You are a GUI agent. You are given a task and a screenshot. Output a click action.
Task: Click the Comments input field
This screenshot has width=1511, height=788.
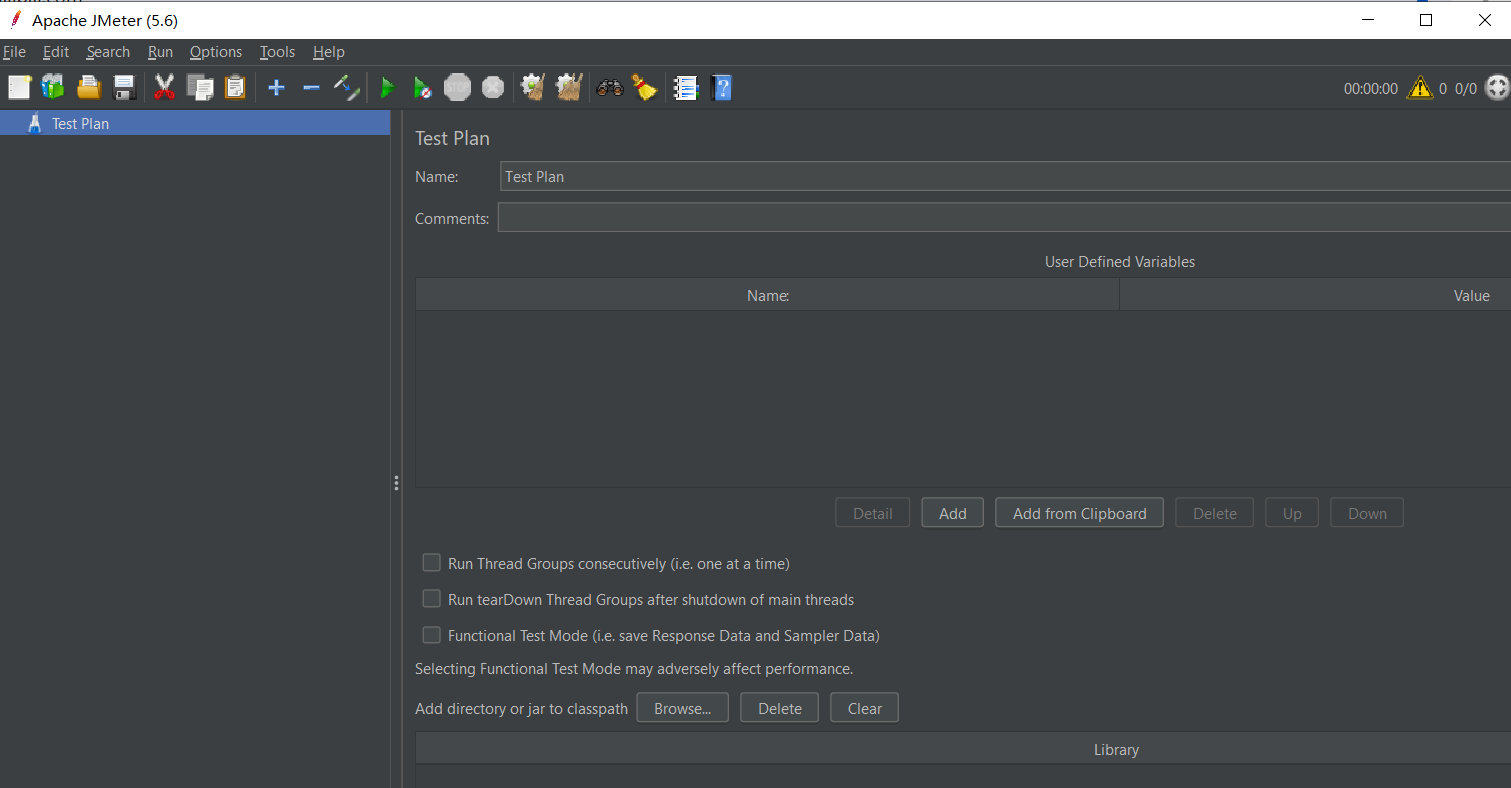pos(1004,218)
